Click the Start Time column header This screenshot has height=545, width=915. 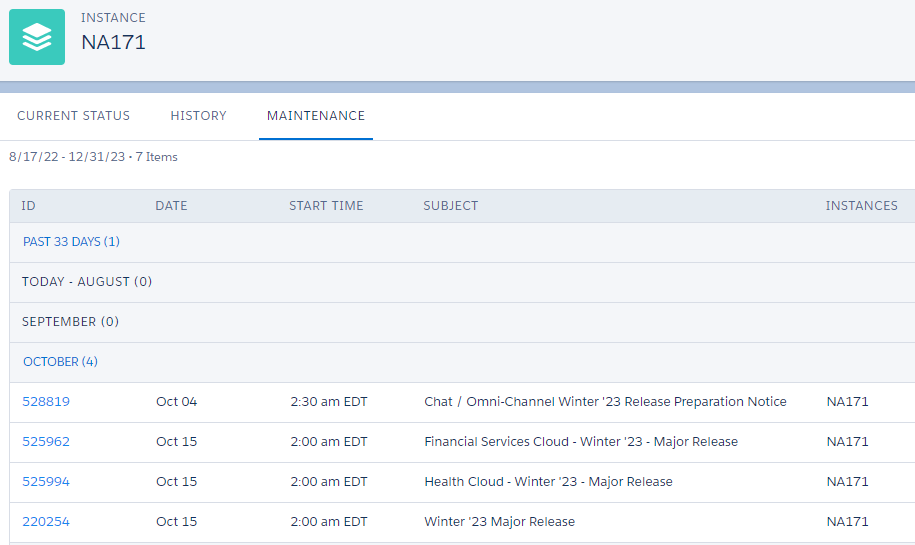coord(326,205)
